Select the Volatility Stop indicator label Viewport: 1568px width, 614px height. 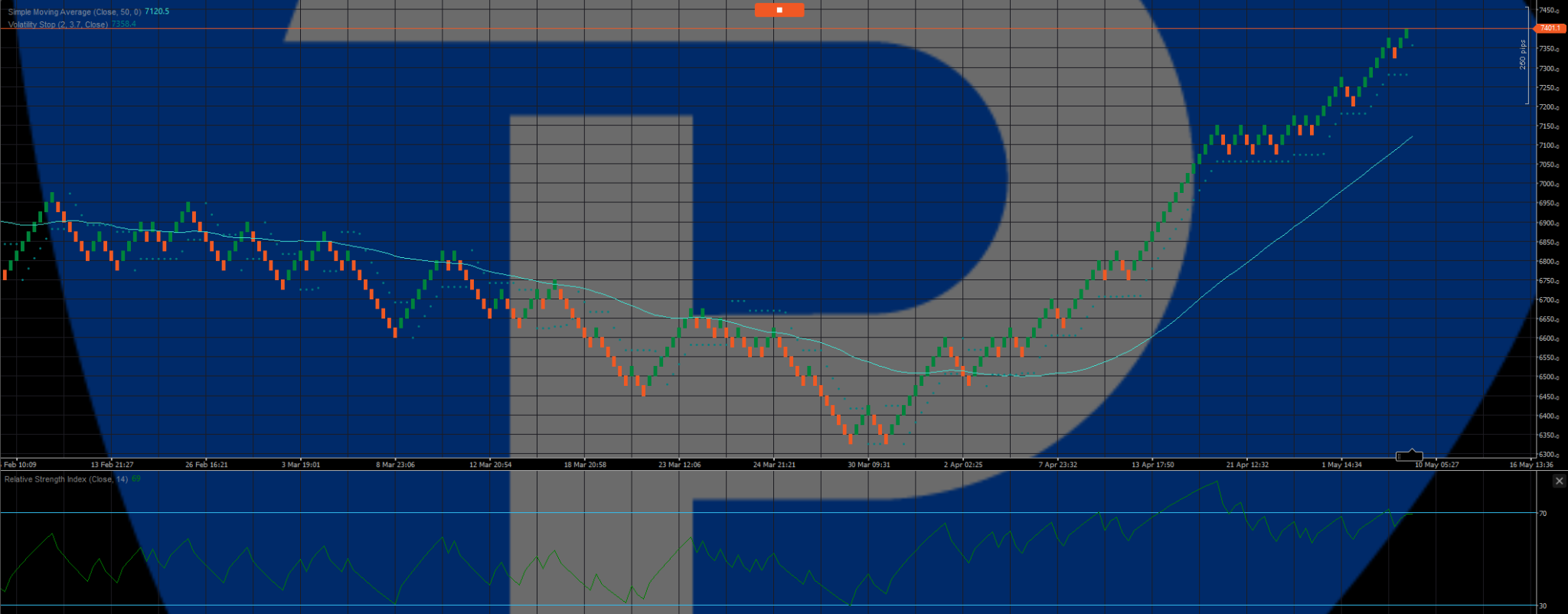[x=58, y=24]
